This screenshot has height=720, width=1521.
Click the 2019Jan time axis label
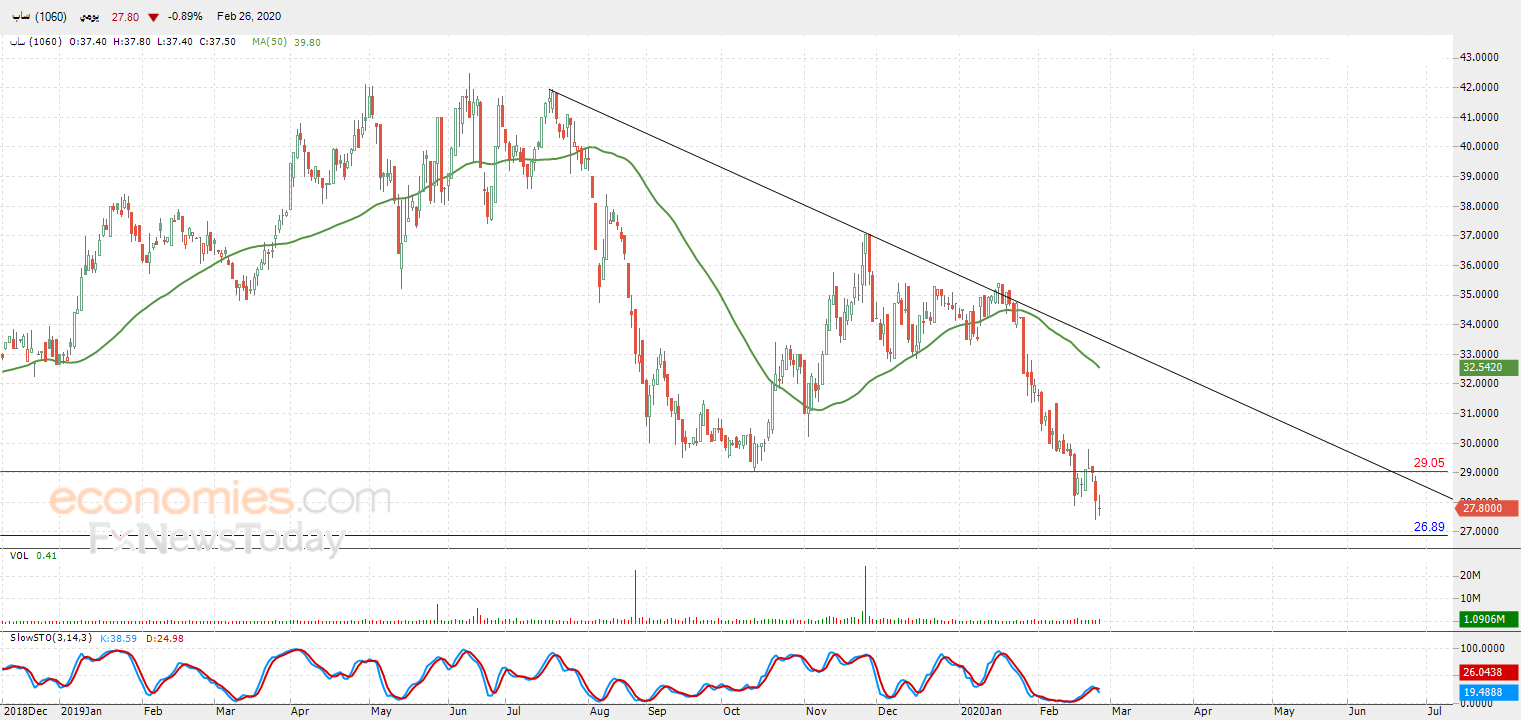pos(80,711)
